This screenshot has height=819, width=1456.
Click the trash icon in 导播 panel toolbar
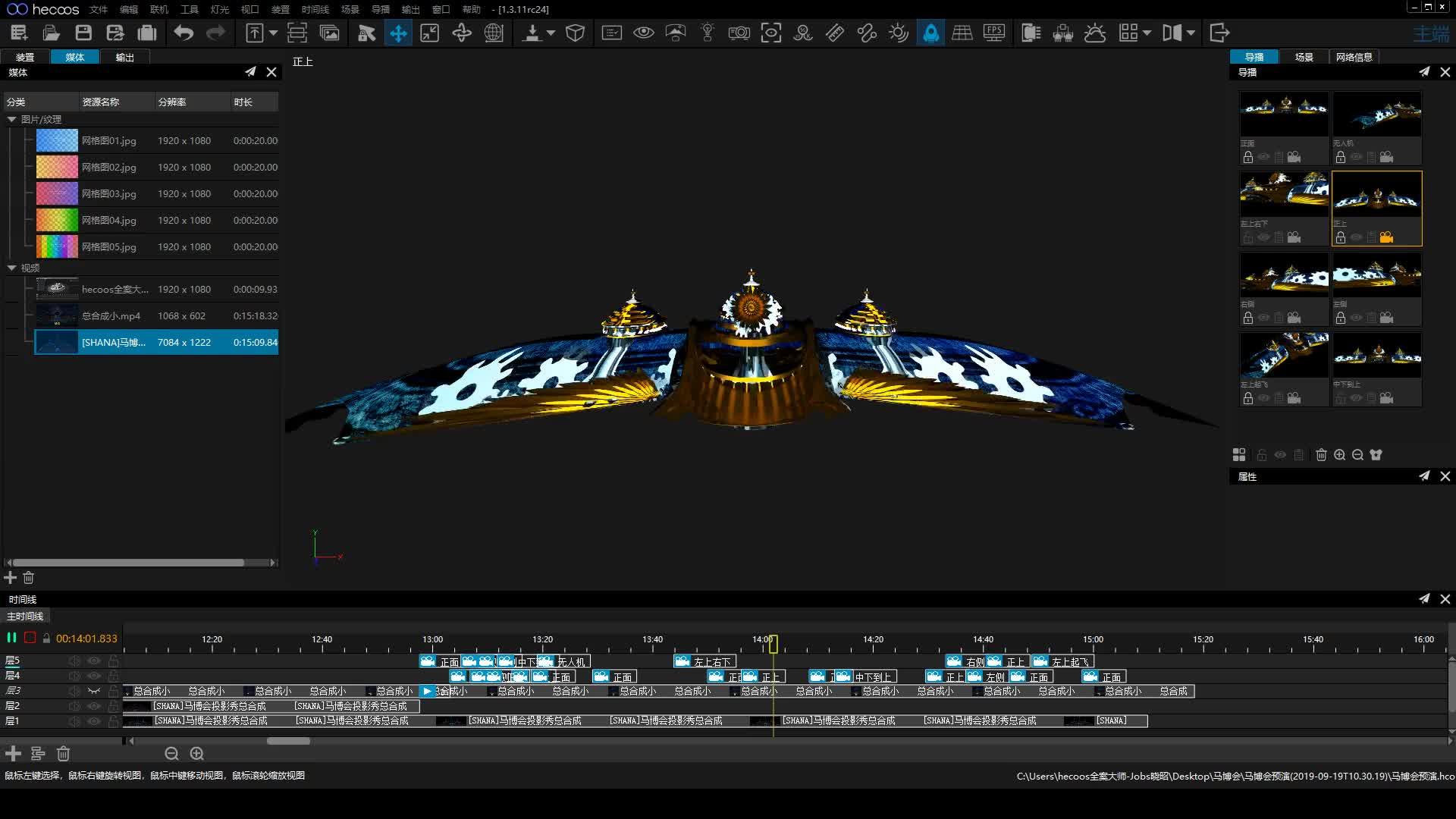pyautogui.click(x=1321, y=455)
